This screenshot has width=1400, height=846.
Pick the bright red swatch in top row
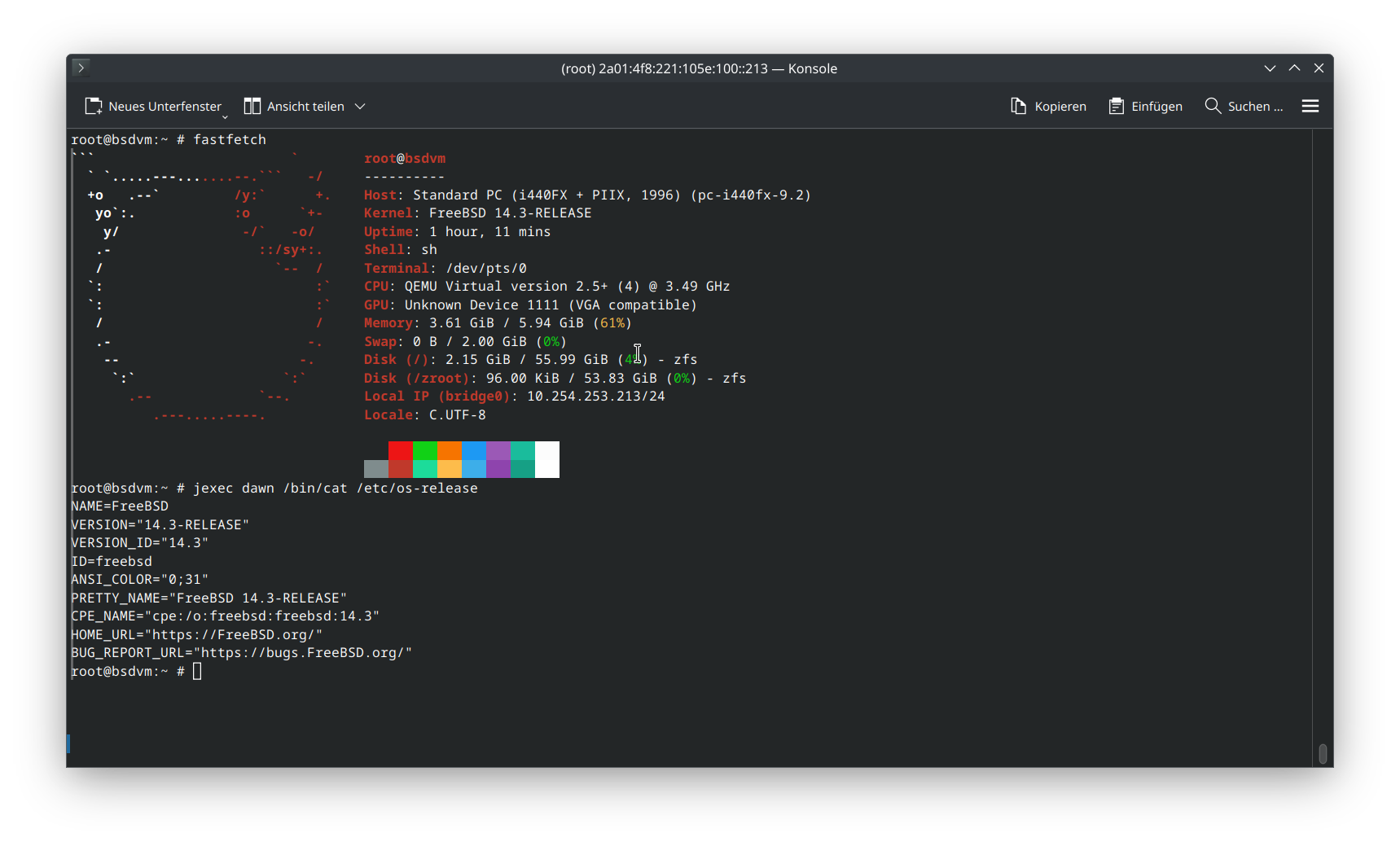(401, 450)
